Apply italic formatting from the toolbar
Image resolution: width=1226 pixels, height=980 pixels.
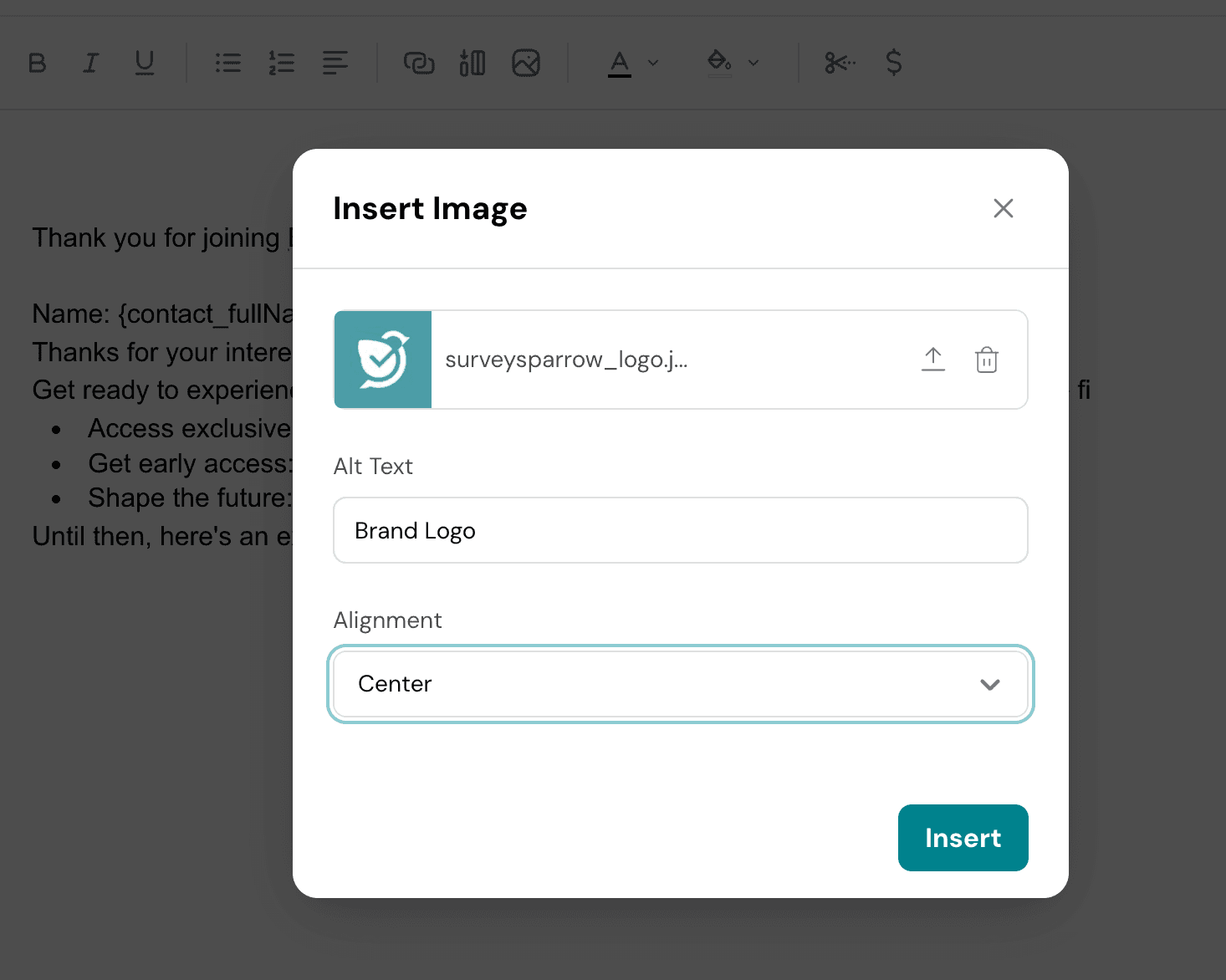click(90, 63)
